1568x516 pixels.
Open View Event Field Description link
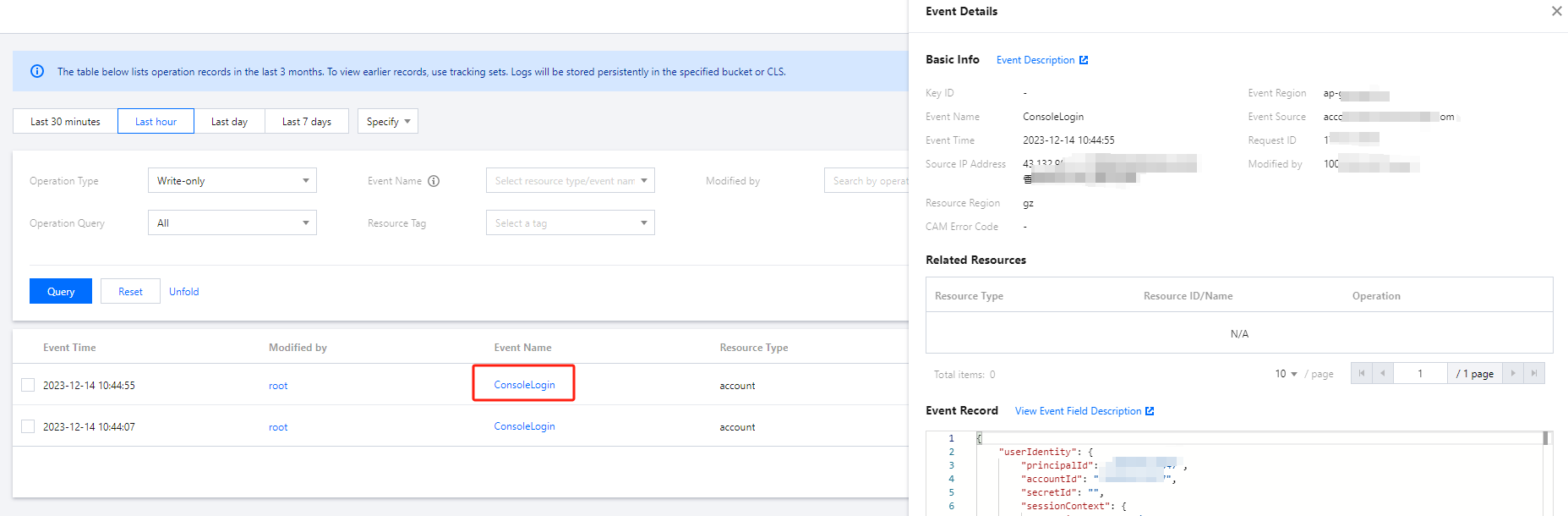coord(1084,411)
